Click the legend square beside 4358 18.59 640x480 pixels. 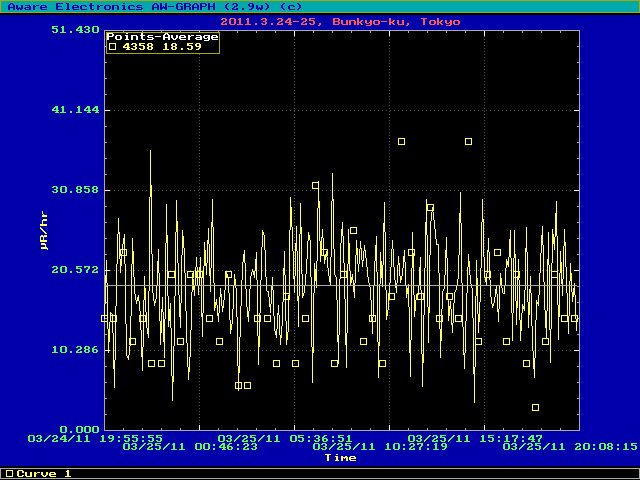pyautogui.click(x=112, y=47)
